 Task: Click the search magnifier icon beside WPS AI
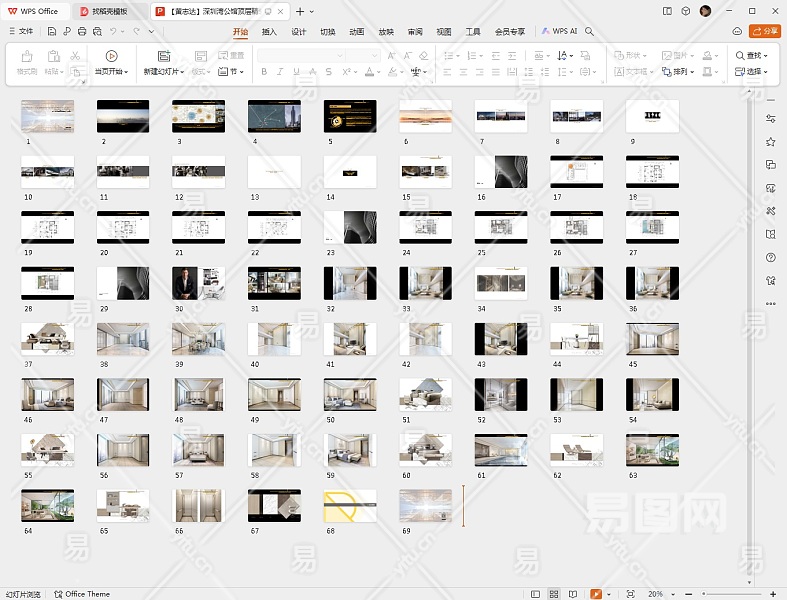590,31
